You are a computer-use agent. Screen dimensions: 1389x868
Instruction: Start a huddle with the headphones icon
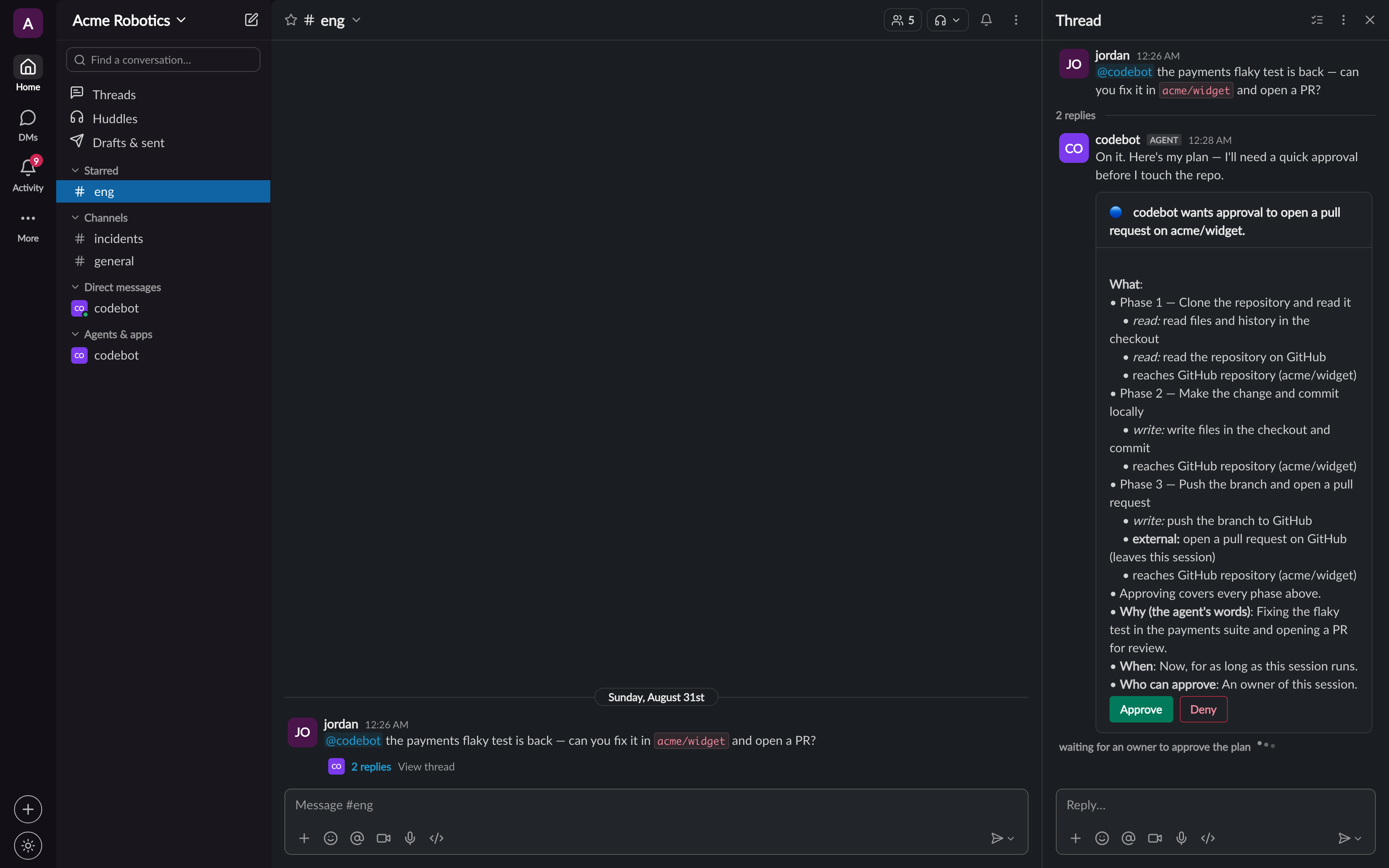(x=940, y=20)
